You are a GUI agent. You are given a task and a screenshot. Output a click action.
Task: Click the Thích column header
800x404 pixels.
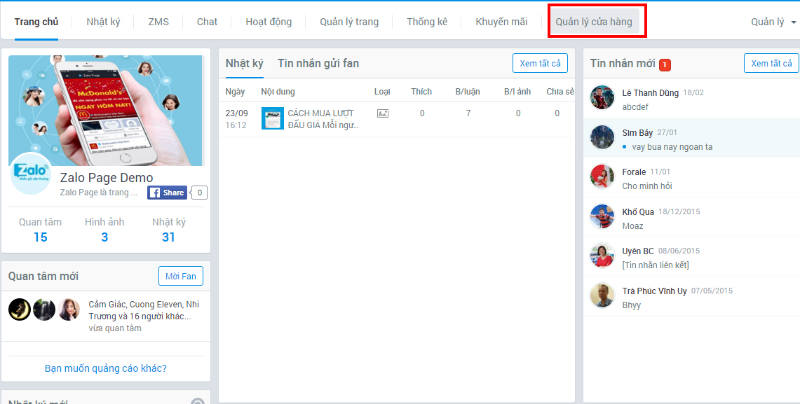(x=421, y=92)
